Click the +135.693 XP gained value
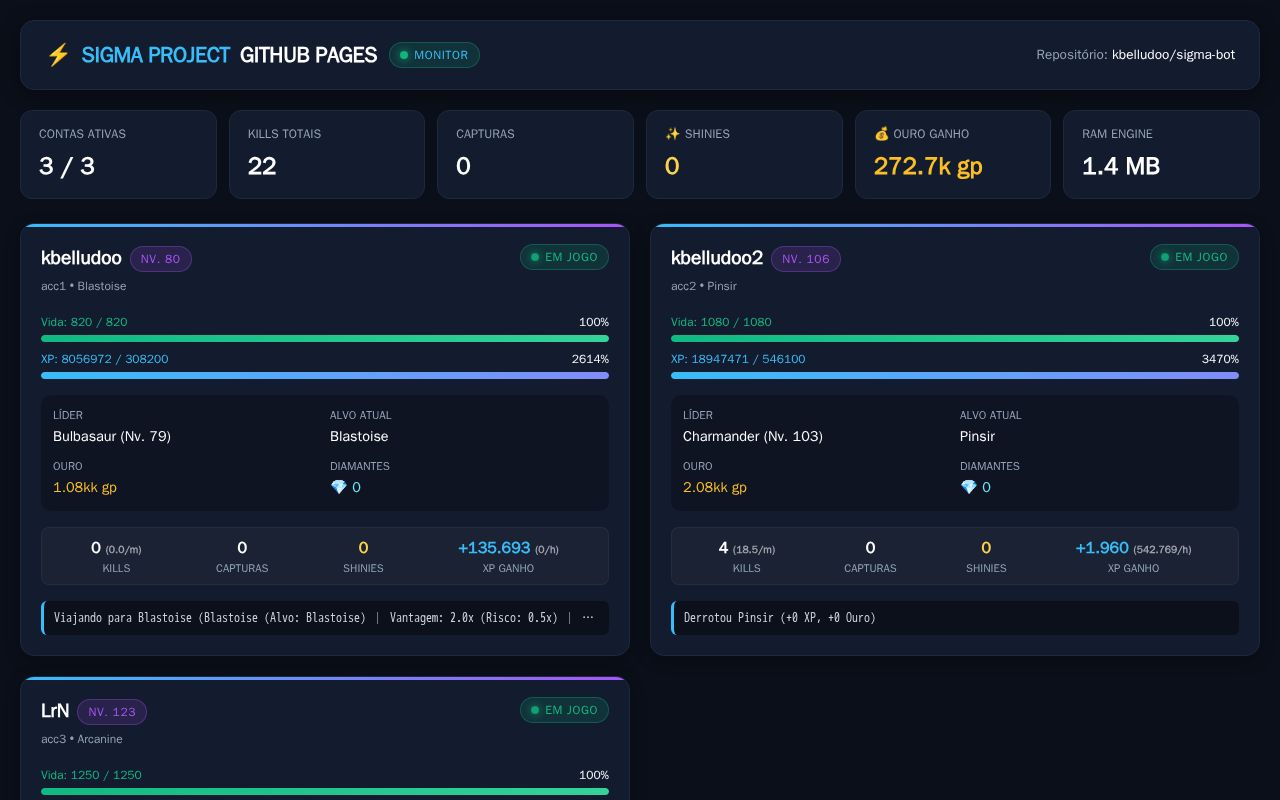This screenshot has width=1280, height=800. point(494,548)
